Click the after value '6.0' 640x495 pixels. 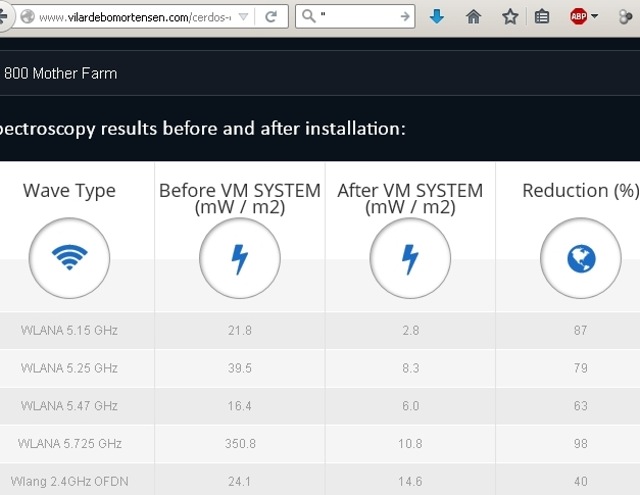click(411, 406)
